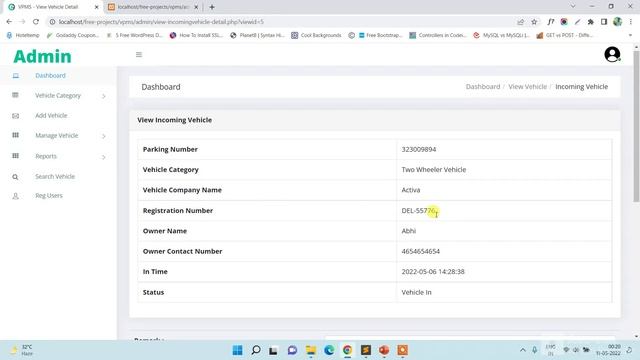Click the owner name value Abhi

409,231
